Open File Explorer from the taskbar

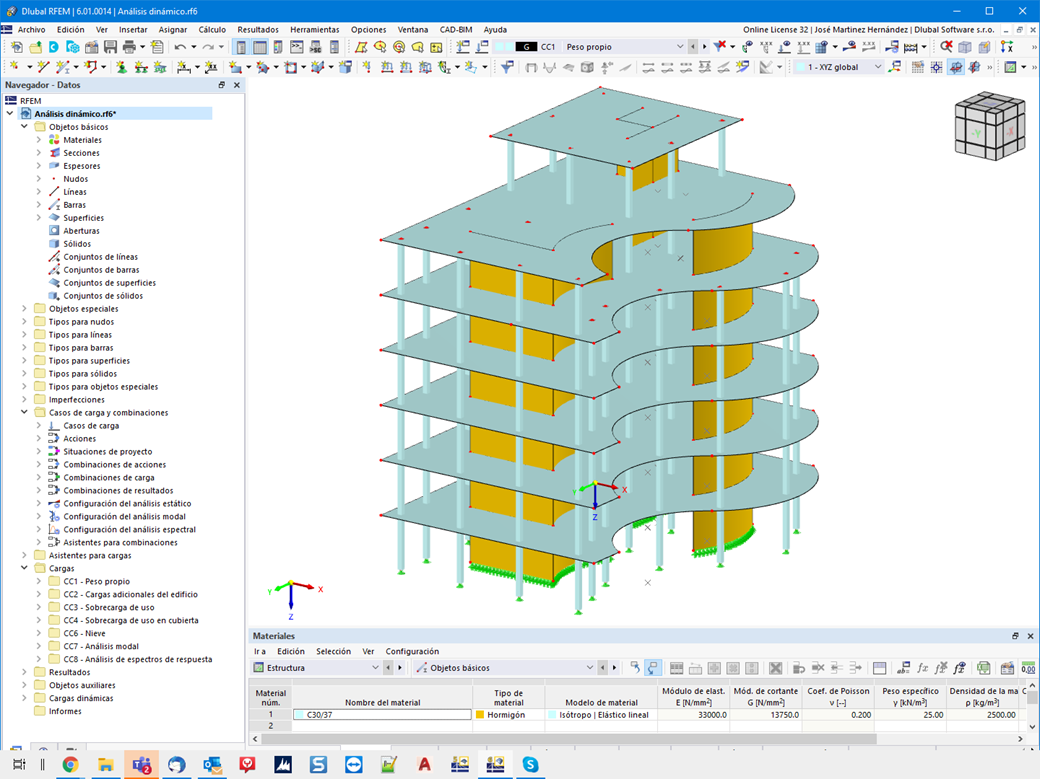tap(105, 764)
